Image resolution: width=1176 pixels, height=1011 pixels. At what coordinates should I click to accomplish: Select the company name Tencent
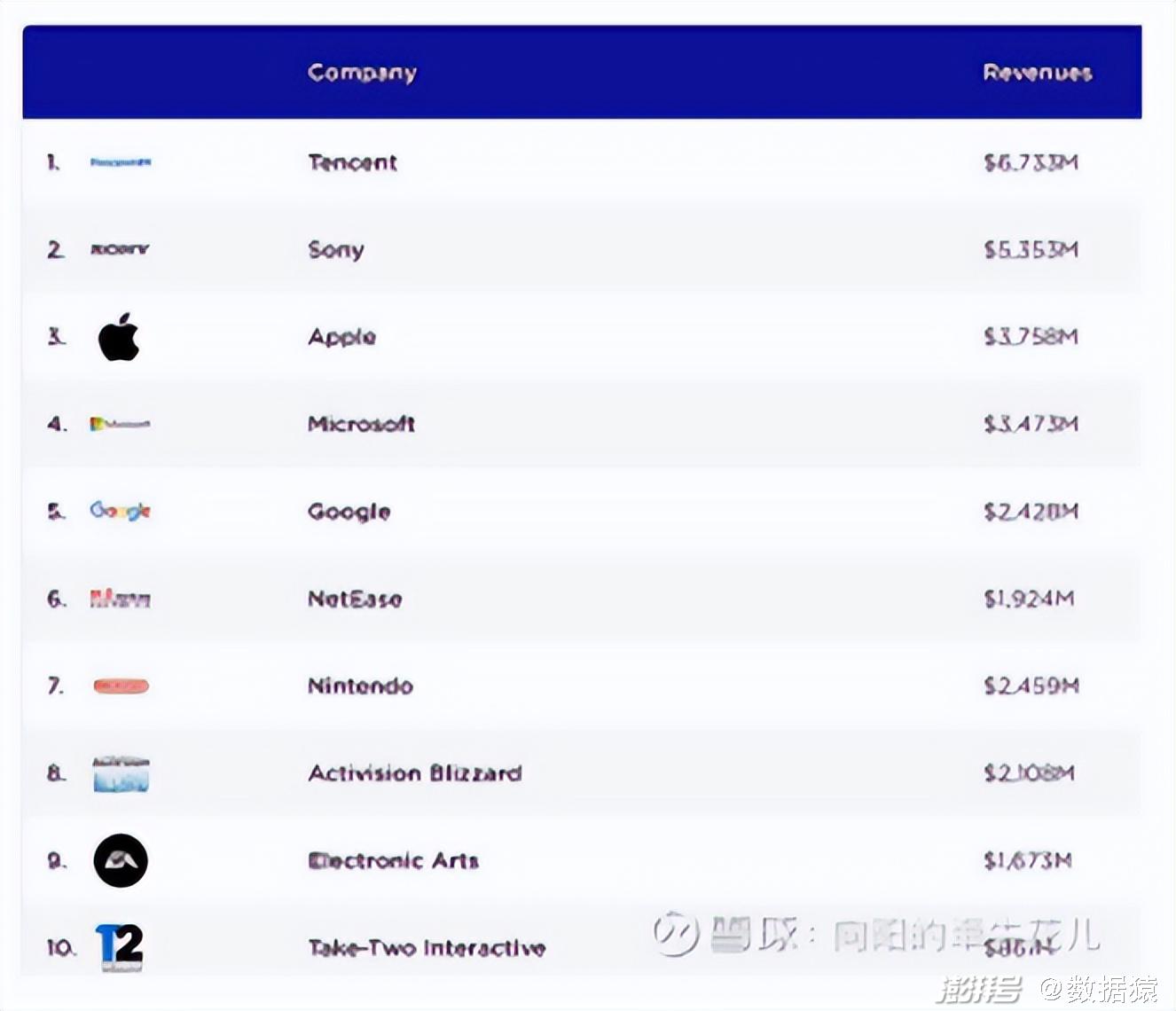tap(353, 162)
